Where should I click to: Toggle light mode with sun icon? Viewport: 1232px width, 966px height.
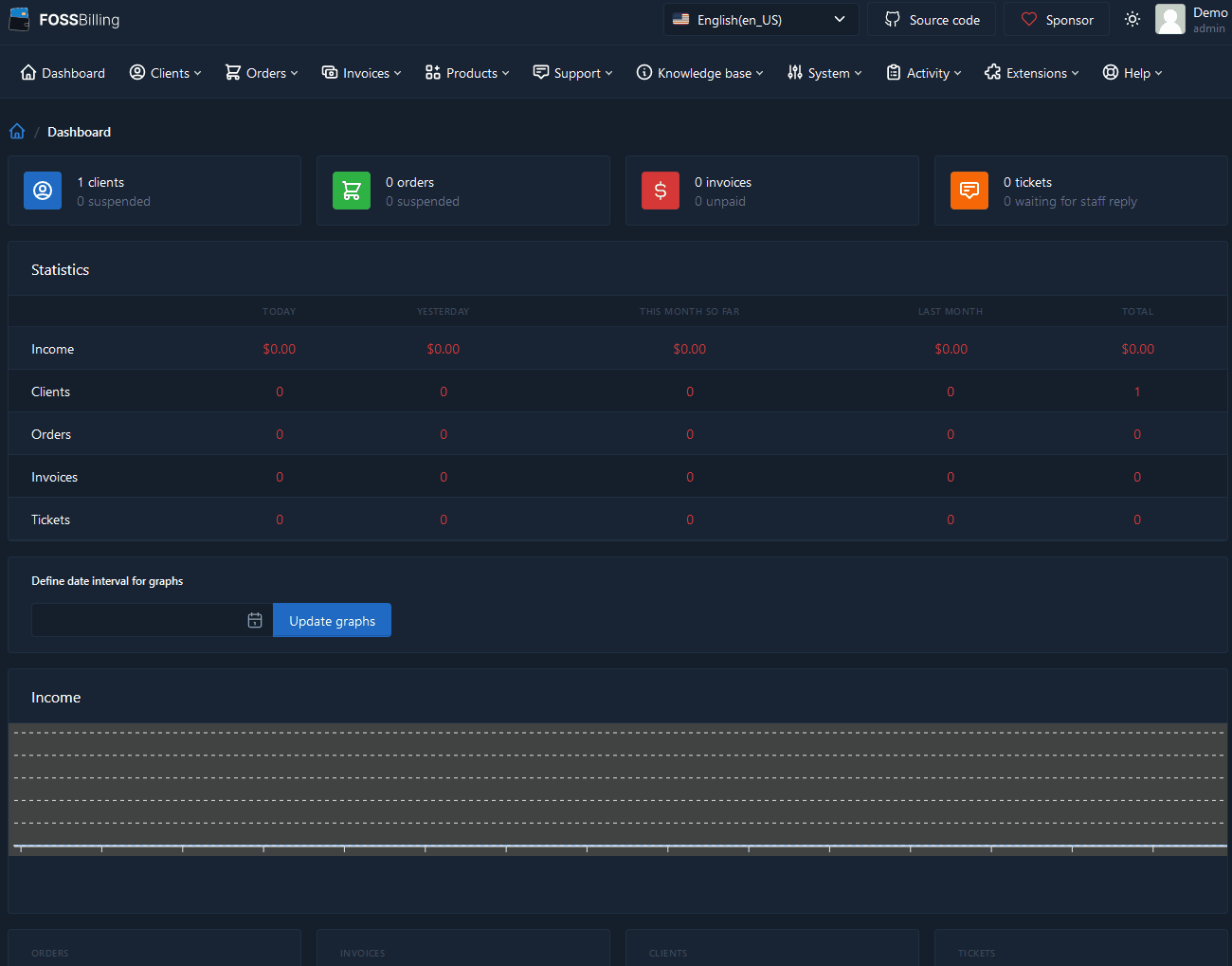pyautogui.click(x=1132, y=20)
